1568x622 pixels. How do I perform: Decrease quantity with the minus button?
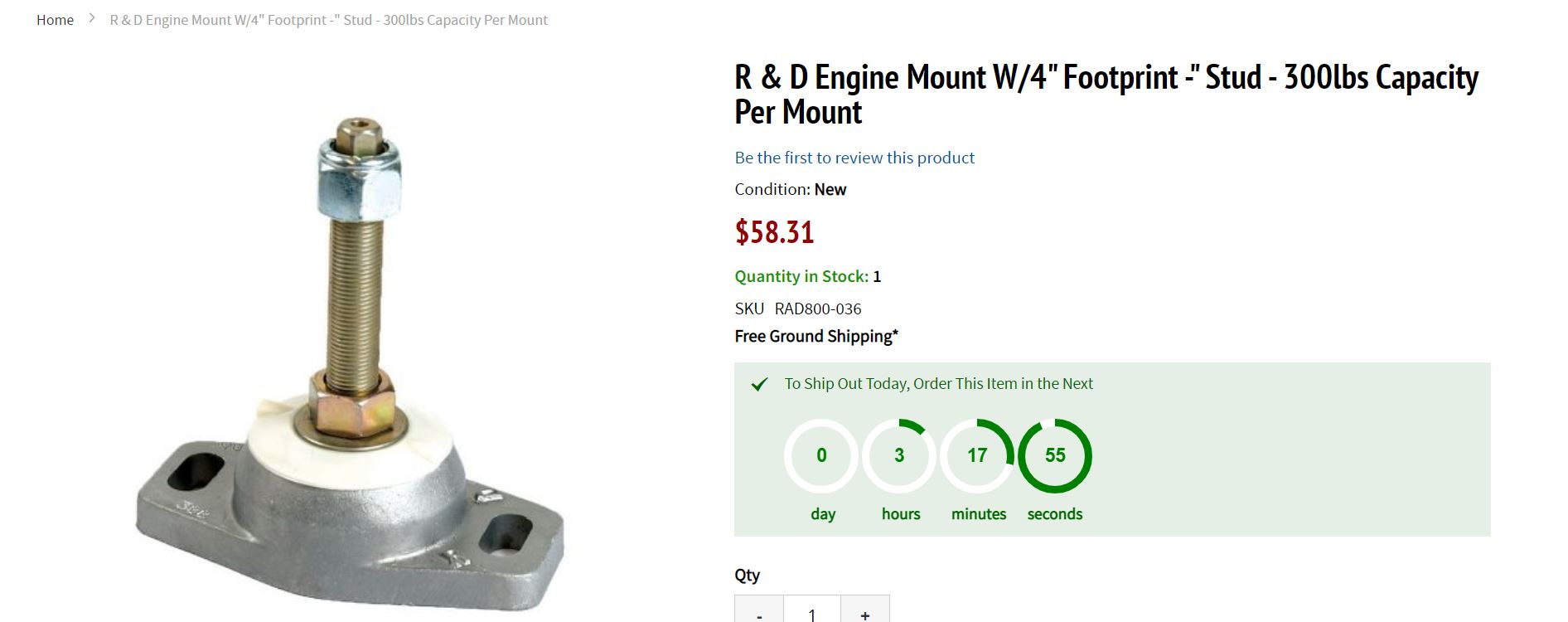click(x=759, y=613)
